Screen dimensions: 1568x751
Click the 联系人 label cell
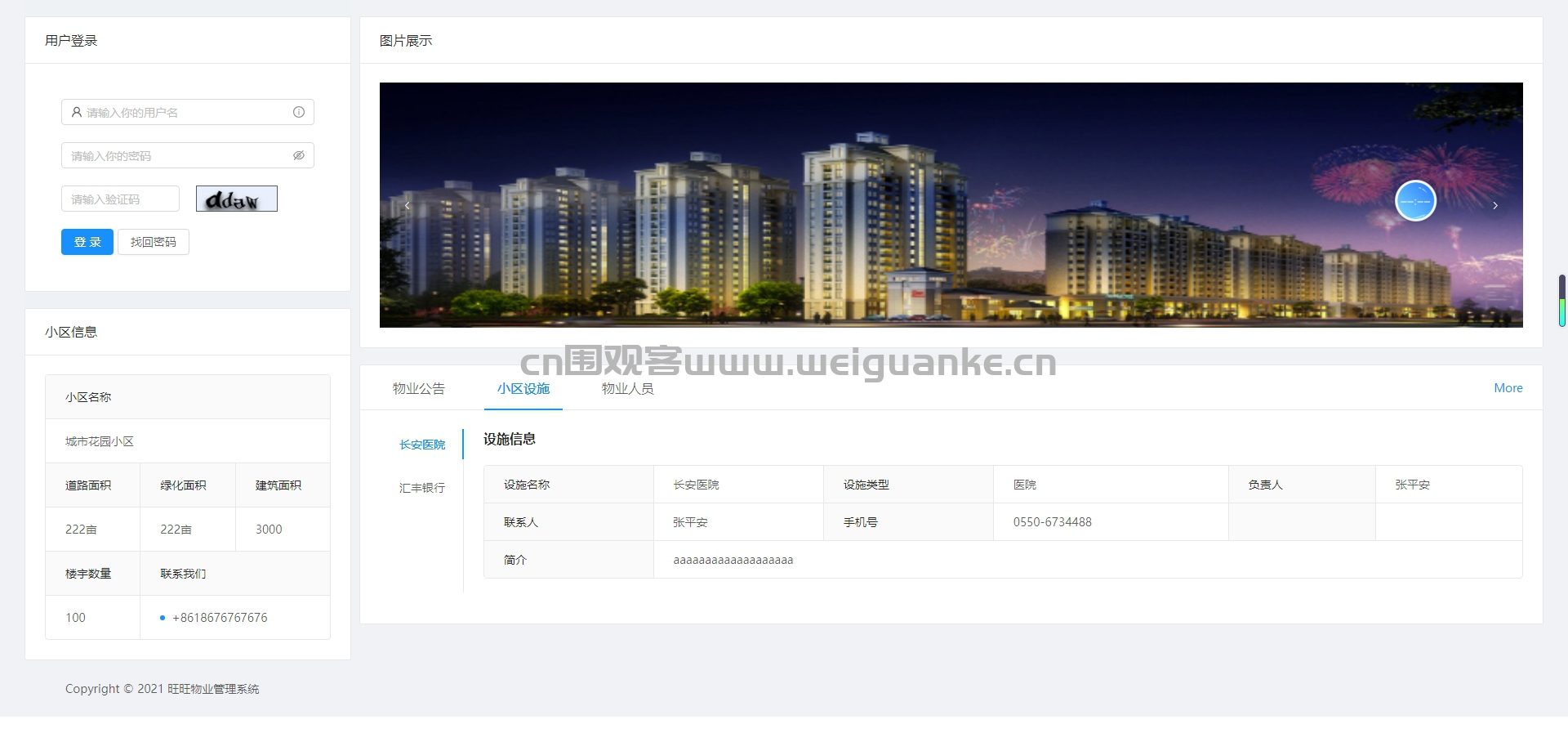point(569,522)
